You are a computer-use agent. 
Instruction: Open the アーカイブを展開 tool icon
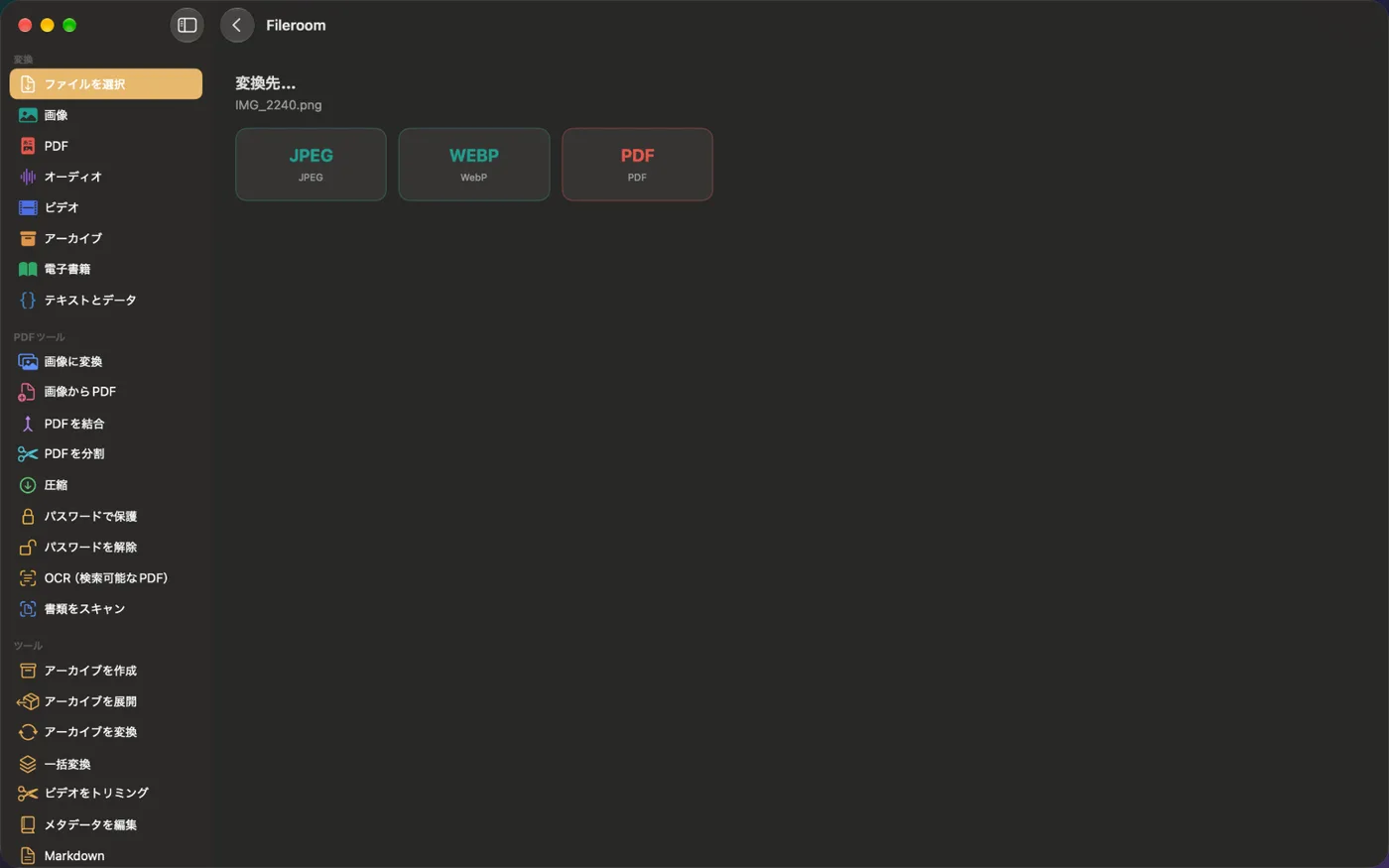click(28, 701)
